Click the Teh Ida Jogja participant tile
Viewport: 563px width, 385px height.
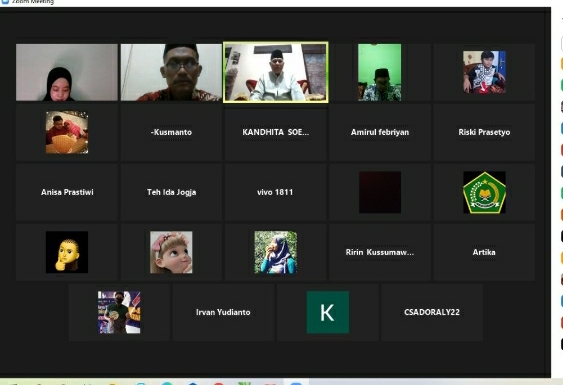click(171, 192)
